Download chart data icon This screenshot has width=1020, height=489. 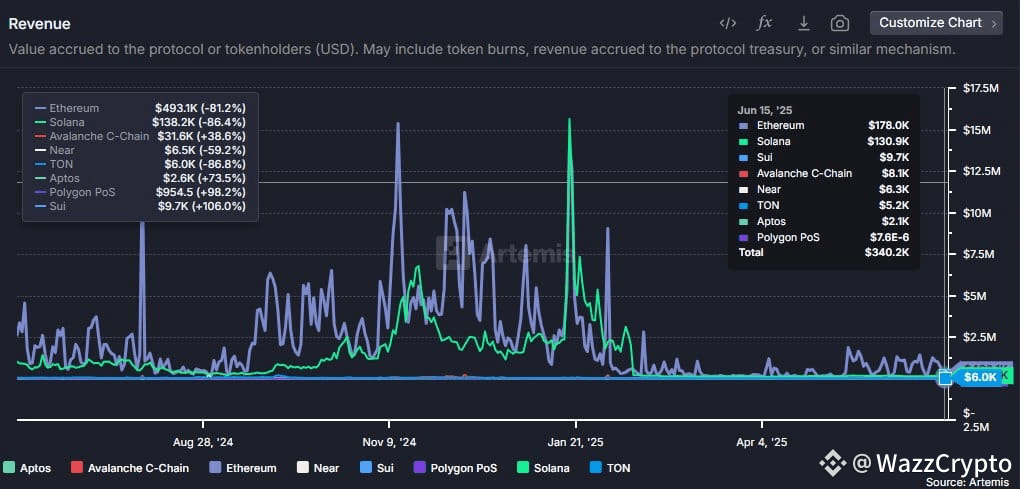803,23
